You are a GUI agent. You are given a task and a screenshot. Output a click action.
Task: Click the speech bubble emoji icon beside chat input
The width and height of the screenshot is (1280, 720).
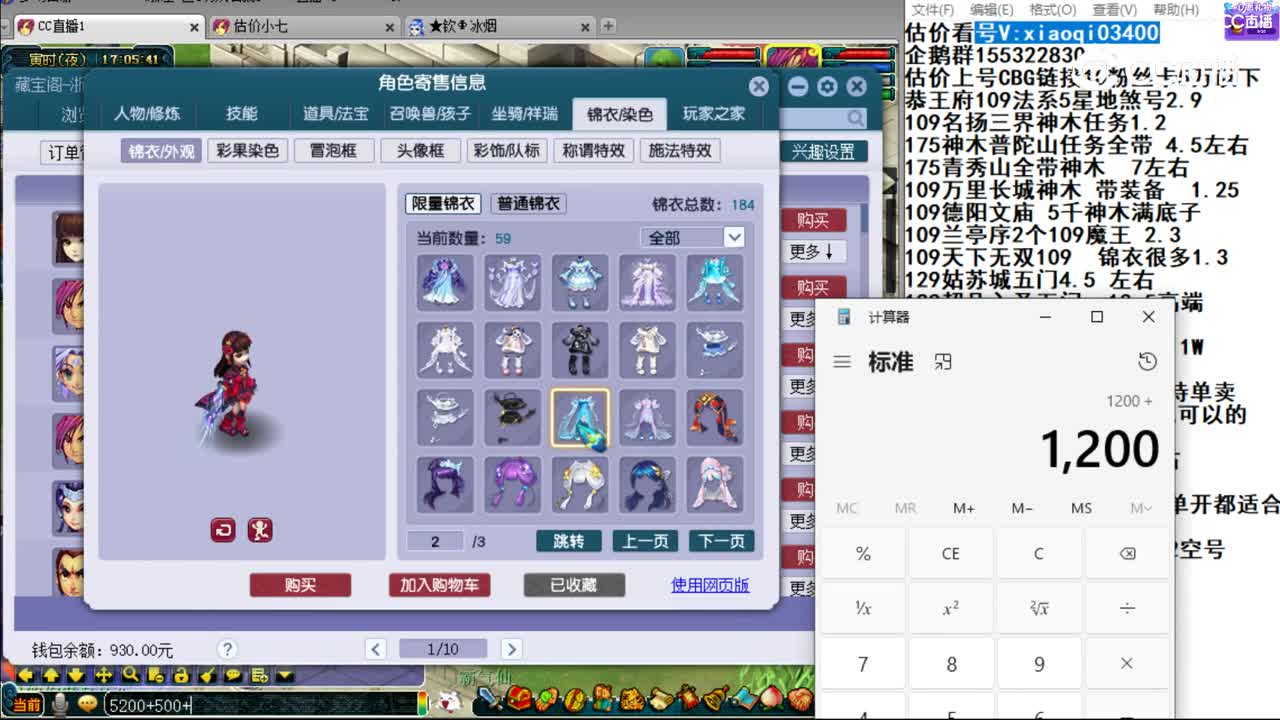click(88, 704)
